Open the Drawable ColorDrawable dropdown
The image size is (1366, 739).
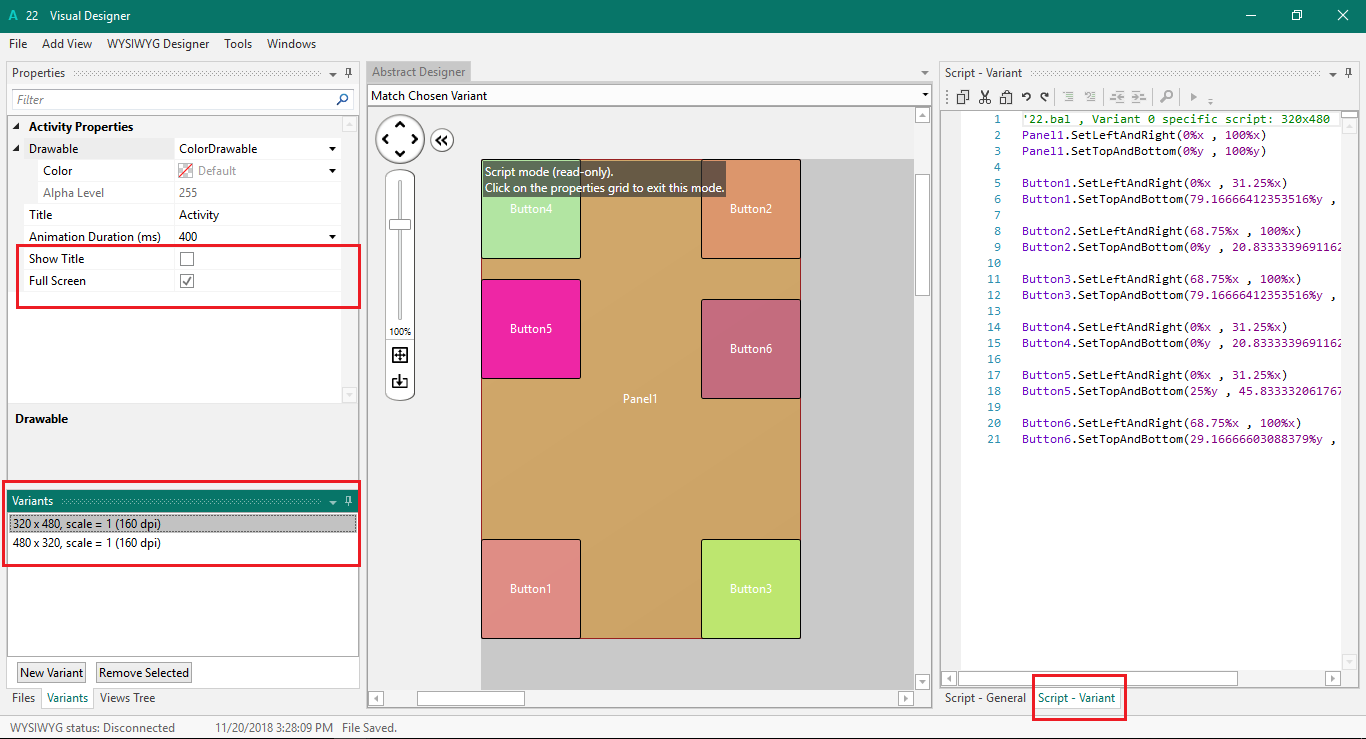[x=332, y=149]
